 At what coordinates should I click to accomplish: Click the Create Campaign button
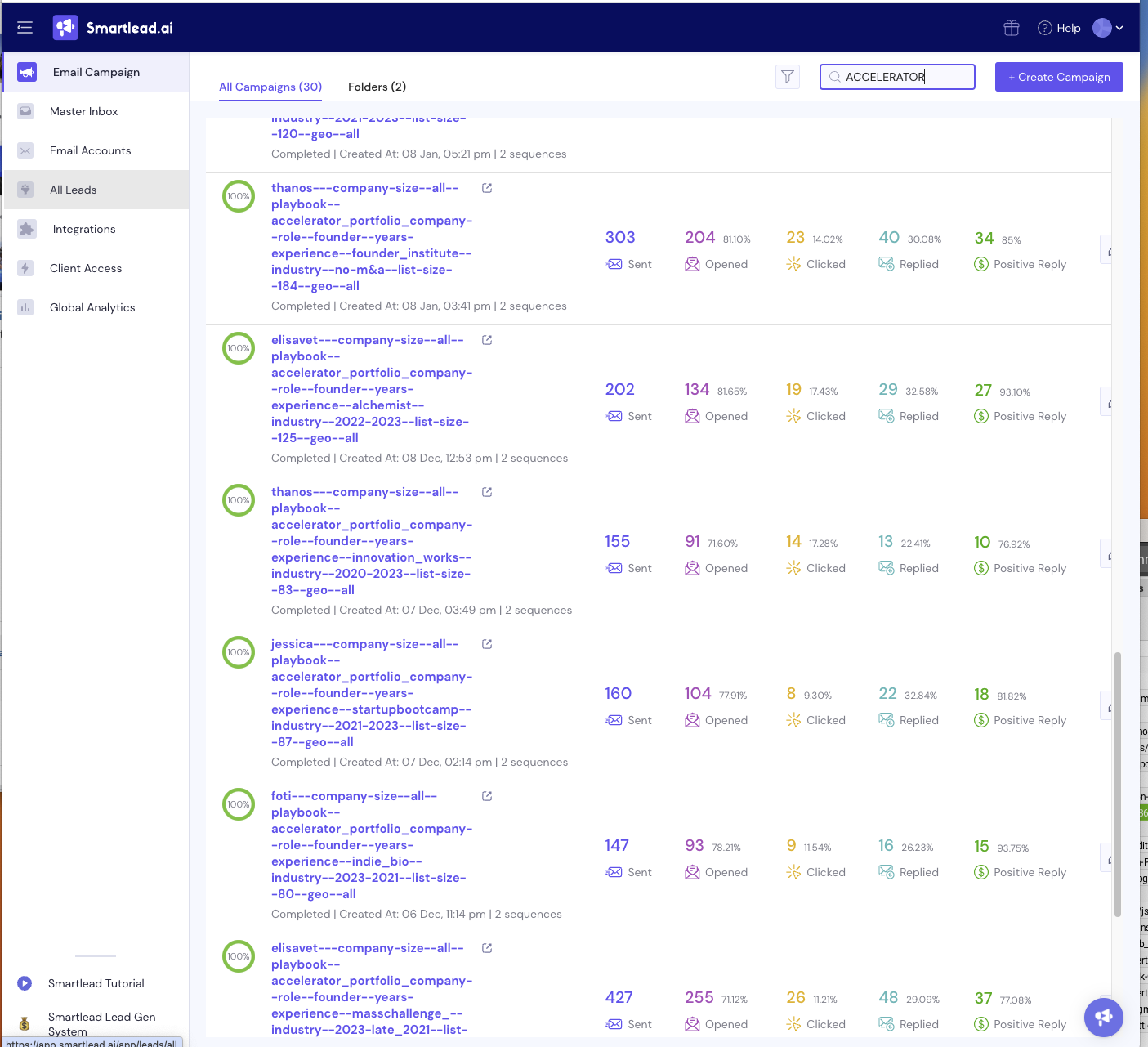click(x=1059, y=77)
